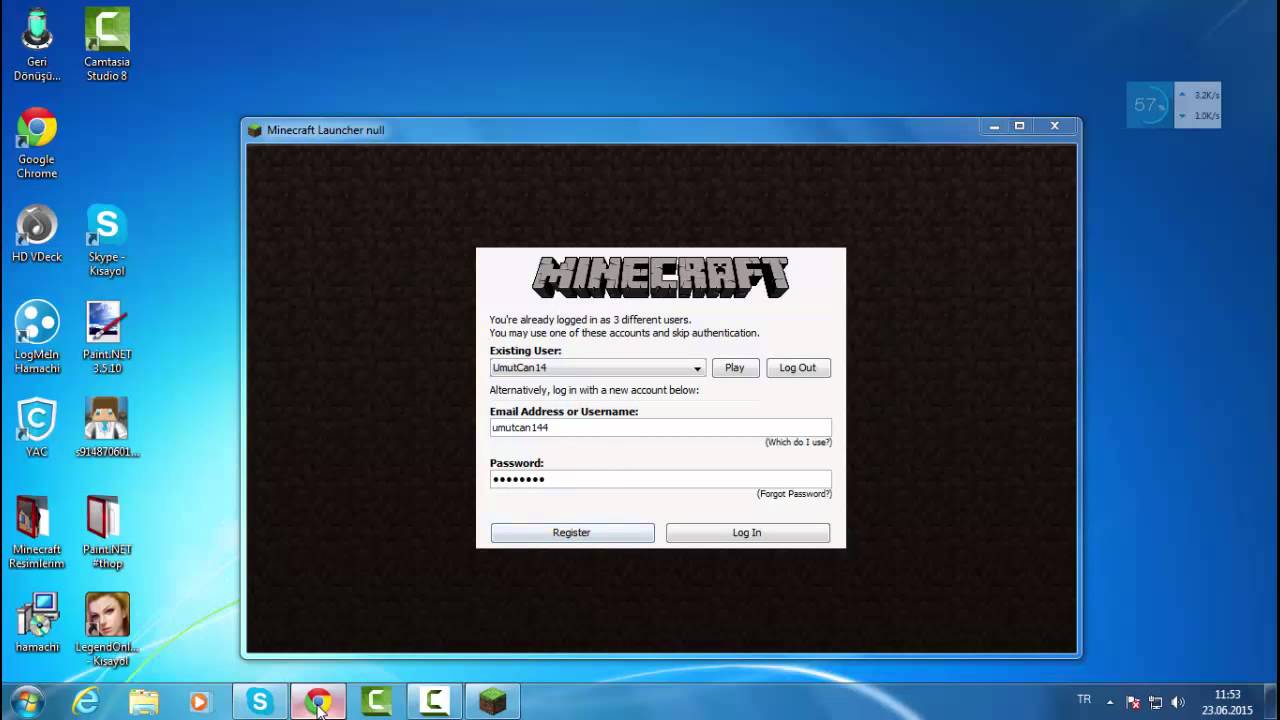Close the Minecraft Launcher window
1280x720 pixels.
tap(1055, 127)
